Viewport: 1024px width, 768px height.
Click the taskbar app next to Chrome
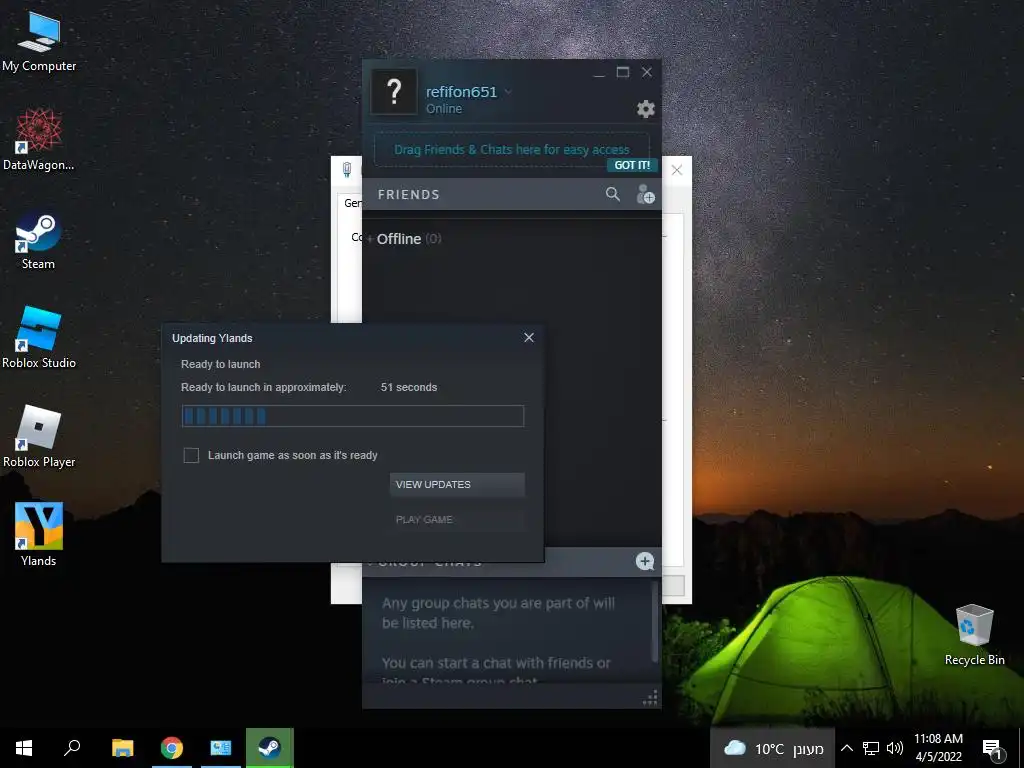pyautogui.click(x=221, y=748)
